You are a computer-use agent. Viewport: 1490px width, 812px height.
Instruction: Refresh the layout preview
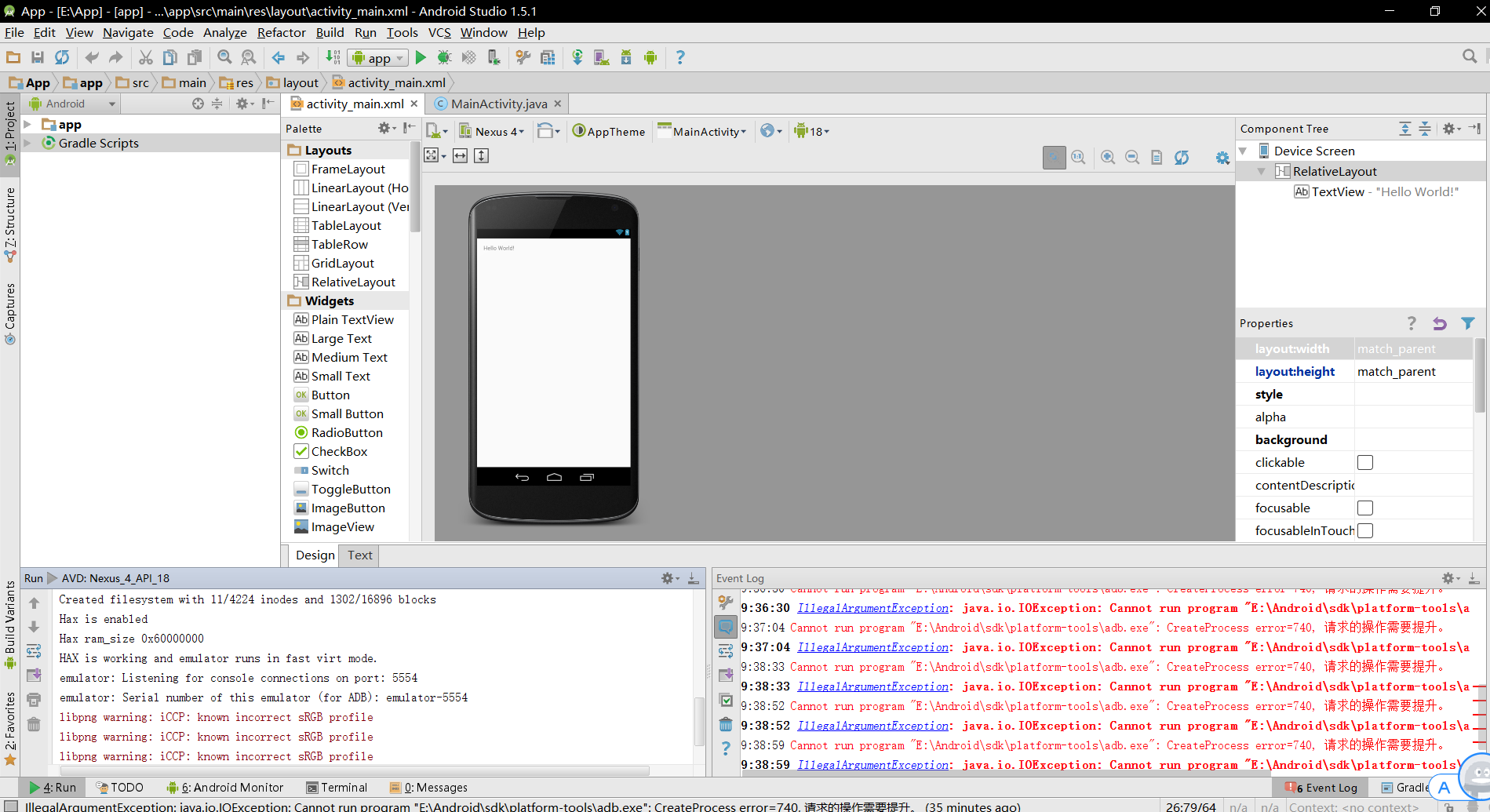pyautogui.click(x=1182, y=157)
